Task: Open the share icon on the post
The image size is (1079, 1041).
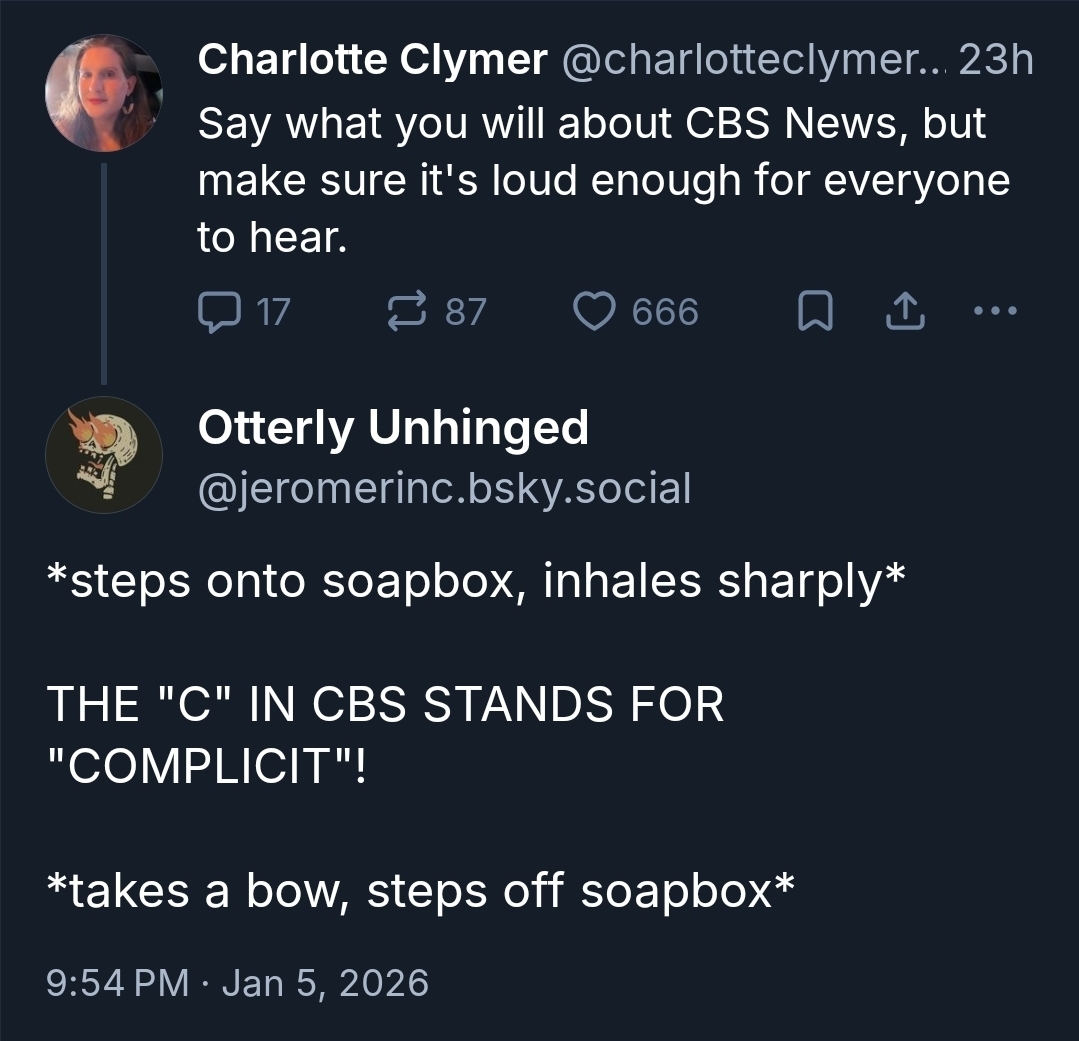Action: point(906,314)
